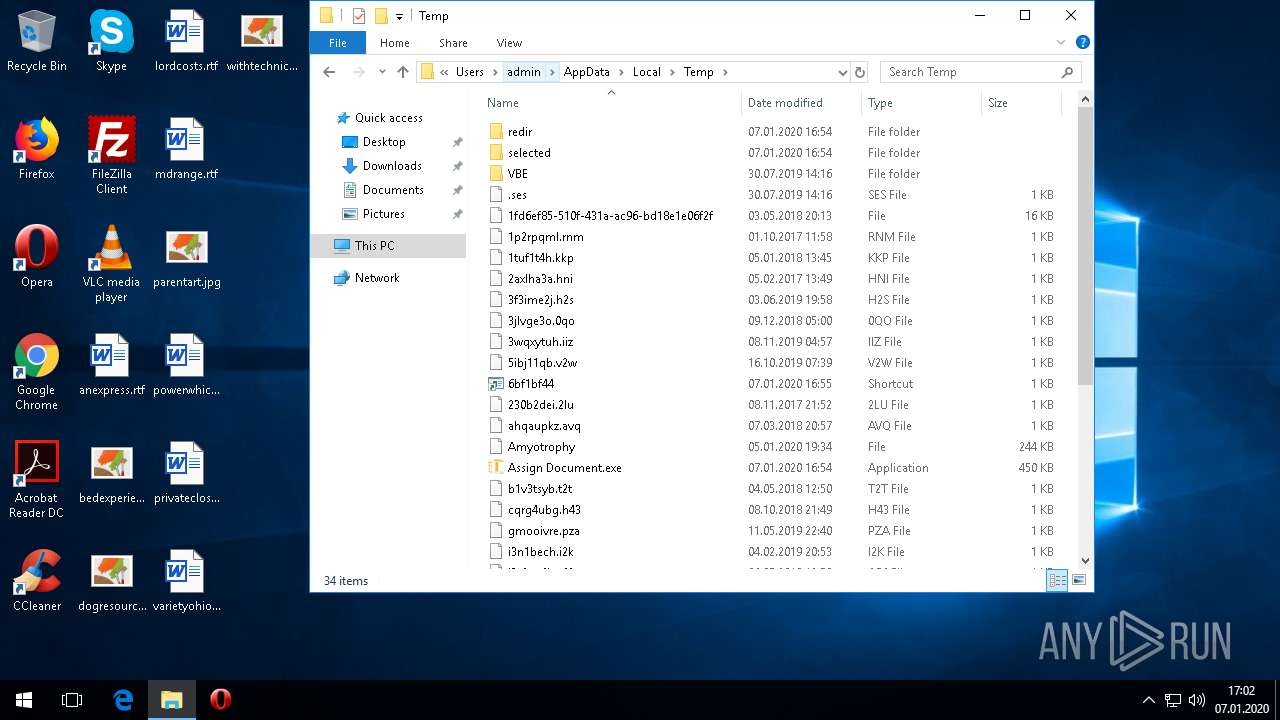The height and width of the screenshot is (720, 1280).
Task: Open powerwhic document on desktop
Action: click(186, 366)
